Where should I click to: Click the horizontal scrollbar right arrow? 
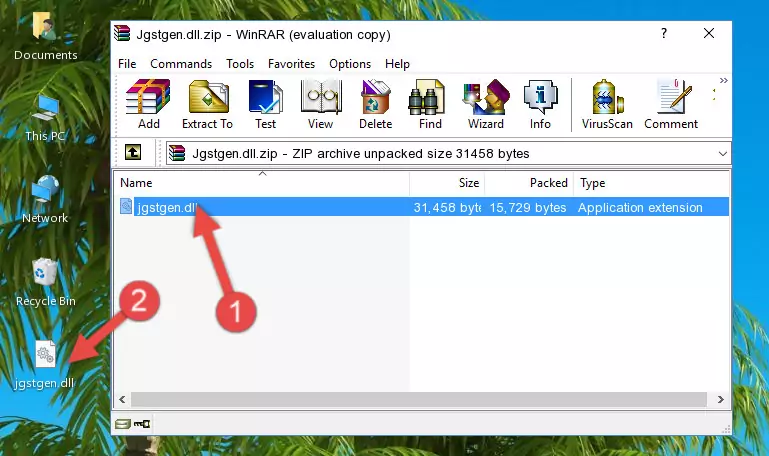[x=720, y=399]
